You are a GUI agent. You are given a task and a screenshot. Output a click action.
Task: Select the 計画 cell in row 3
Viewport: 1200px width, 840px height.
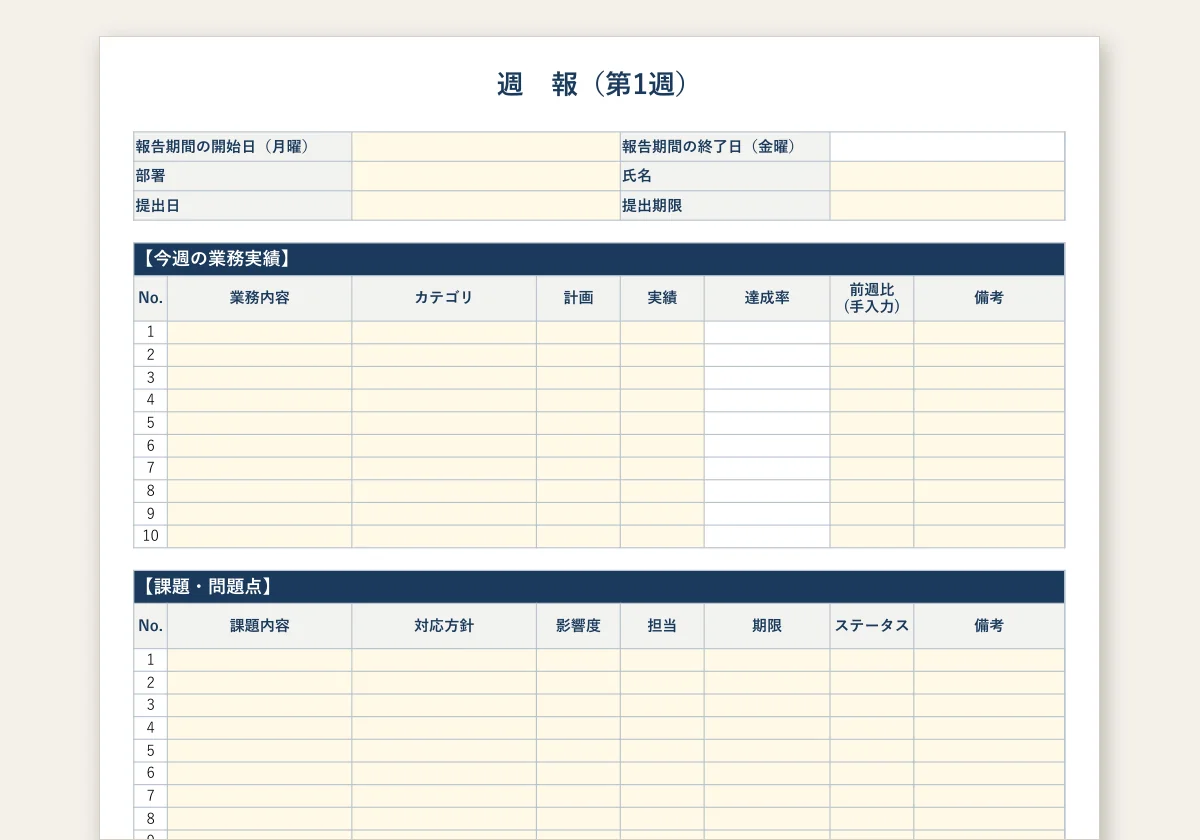pos(578,378)
